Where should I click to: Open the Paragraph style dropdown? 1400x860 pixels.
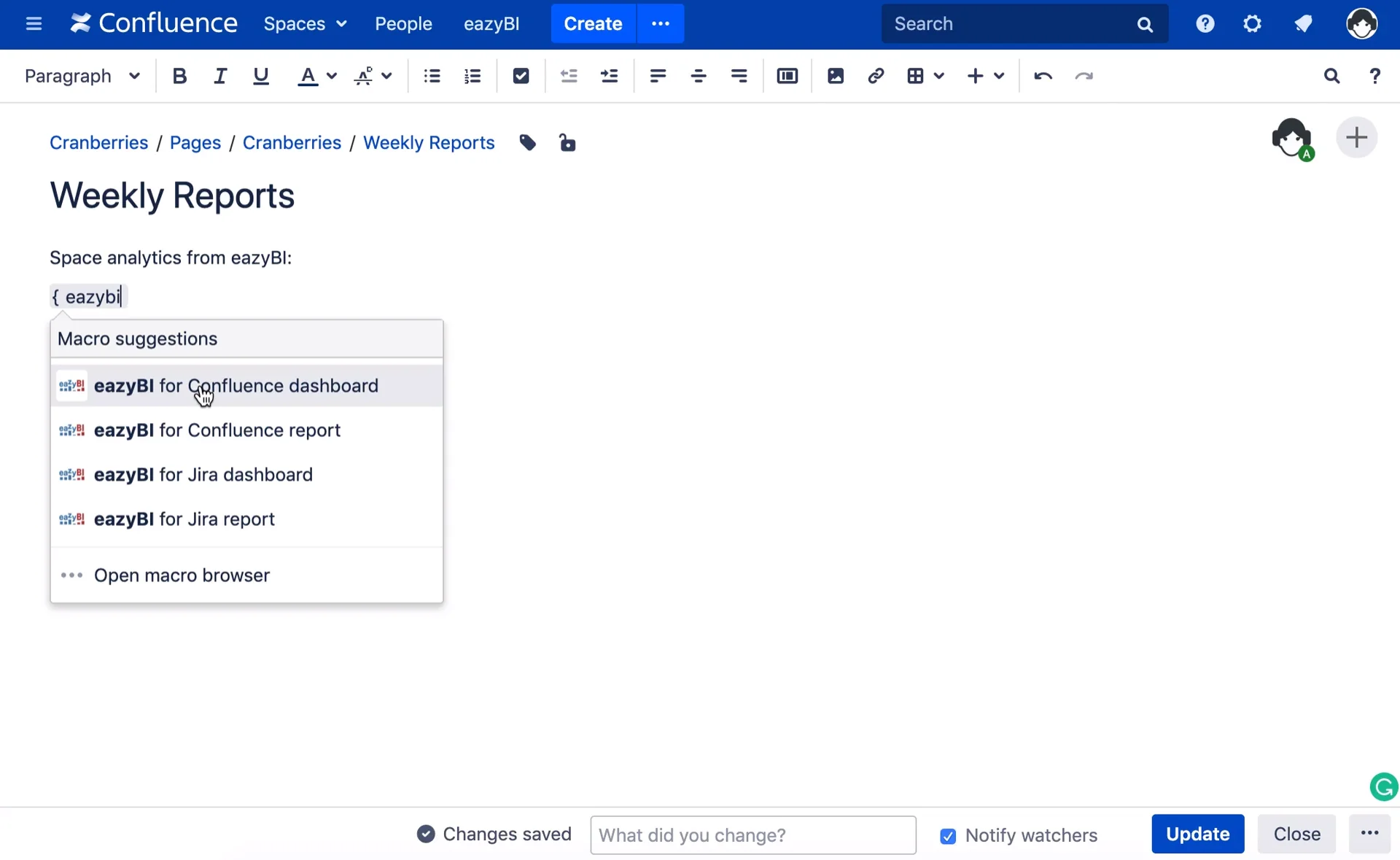(x=82, y=76)
